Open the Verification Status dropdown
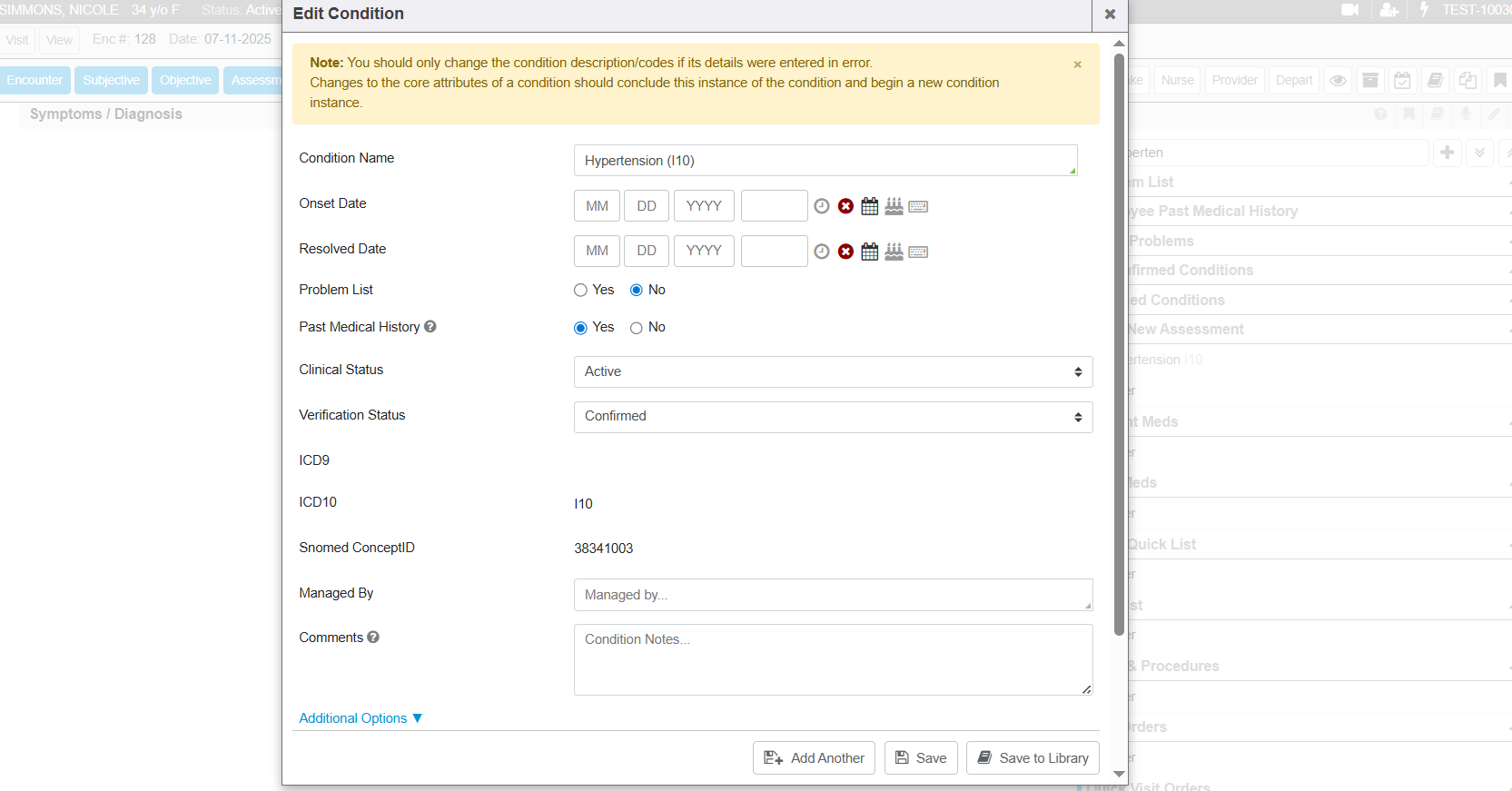 pyautogui.click(x=833, y=417)
